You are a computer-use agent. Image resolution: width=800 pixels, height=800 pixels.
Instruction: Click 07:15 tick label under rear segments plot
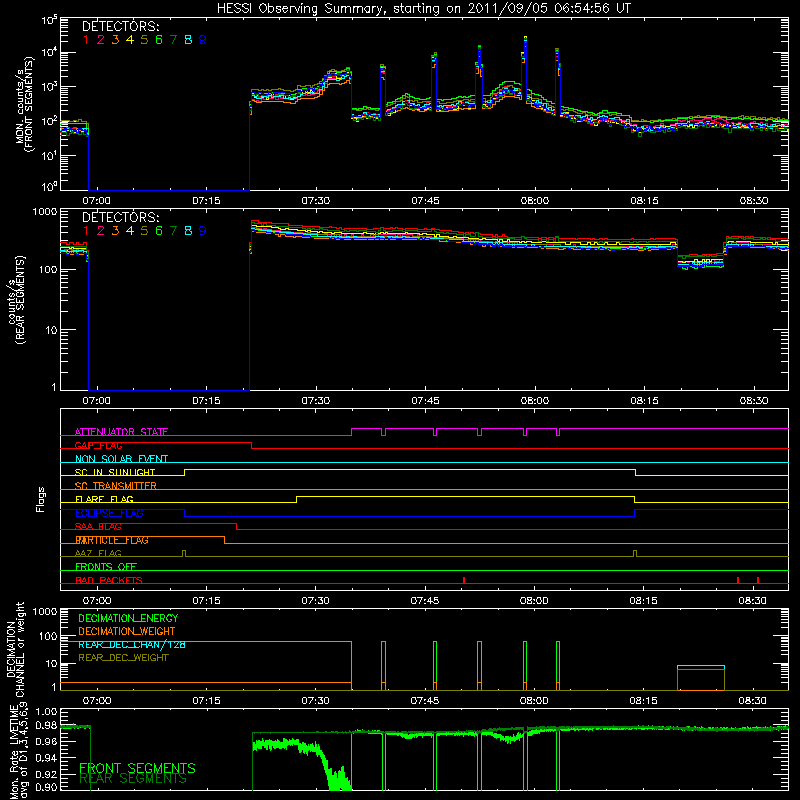[206, 401]
